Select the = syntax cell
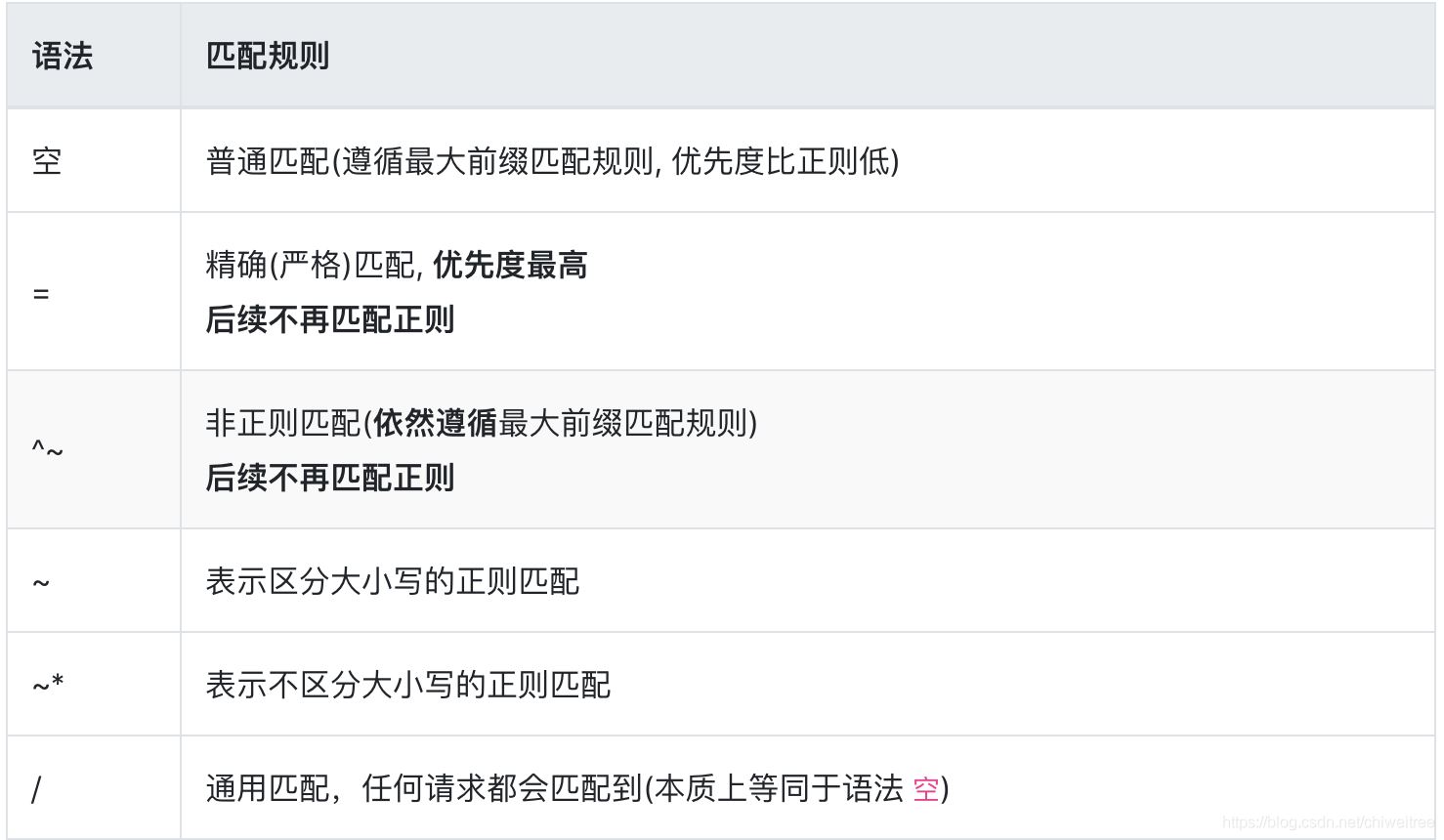Viewport: 1444px width, 840px height. (x=41, y=293)
